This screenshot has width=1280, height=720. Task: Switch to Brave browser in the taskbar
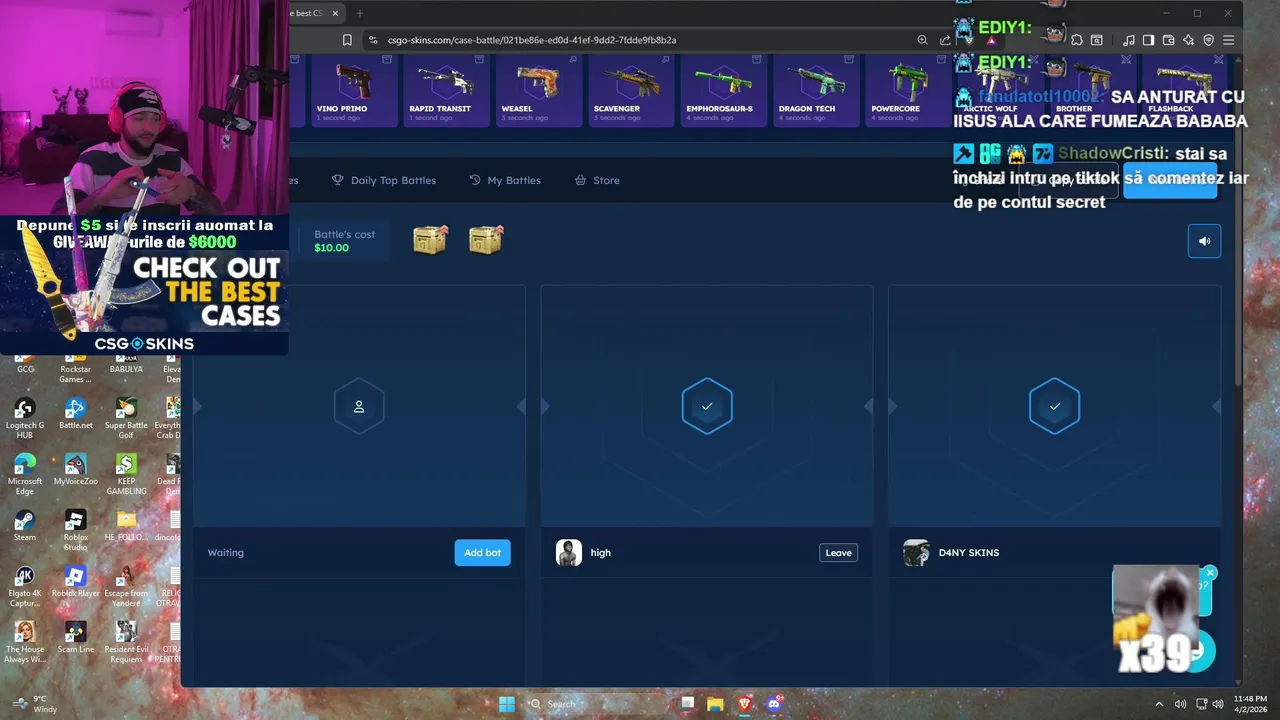(x=744, y=704)
